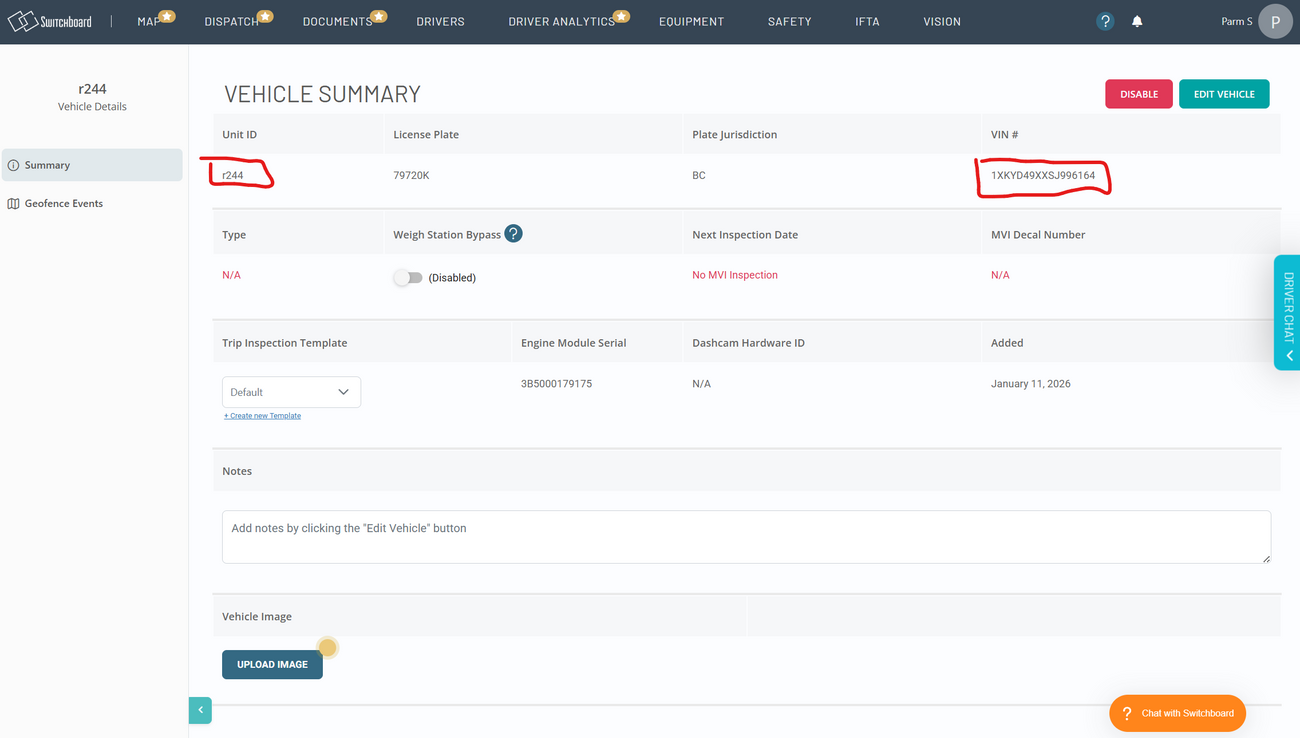Click the question mark on Chat with Switchboard
Viewport: 1300px width, 738px height.
[1127, 713]
